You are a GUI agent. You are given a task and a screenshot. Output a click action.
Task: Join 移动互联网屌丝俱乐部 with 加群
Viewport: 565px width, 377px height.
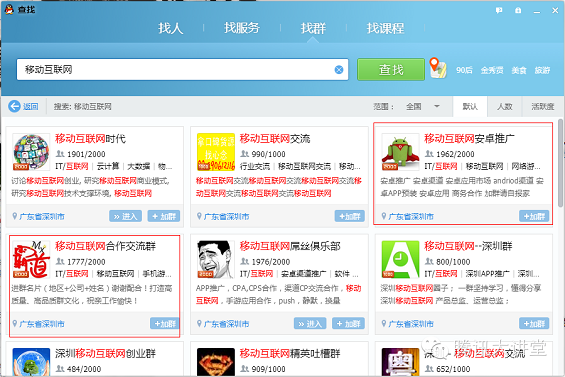click(348, 324)
